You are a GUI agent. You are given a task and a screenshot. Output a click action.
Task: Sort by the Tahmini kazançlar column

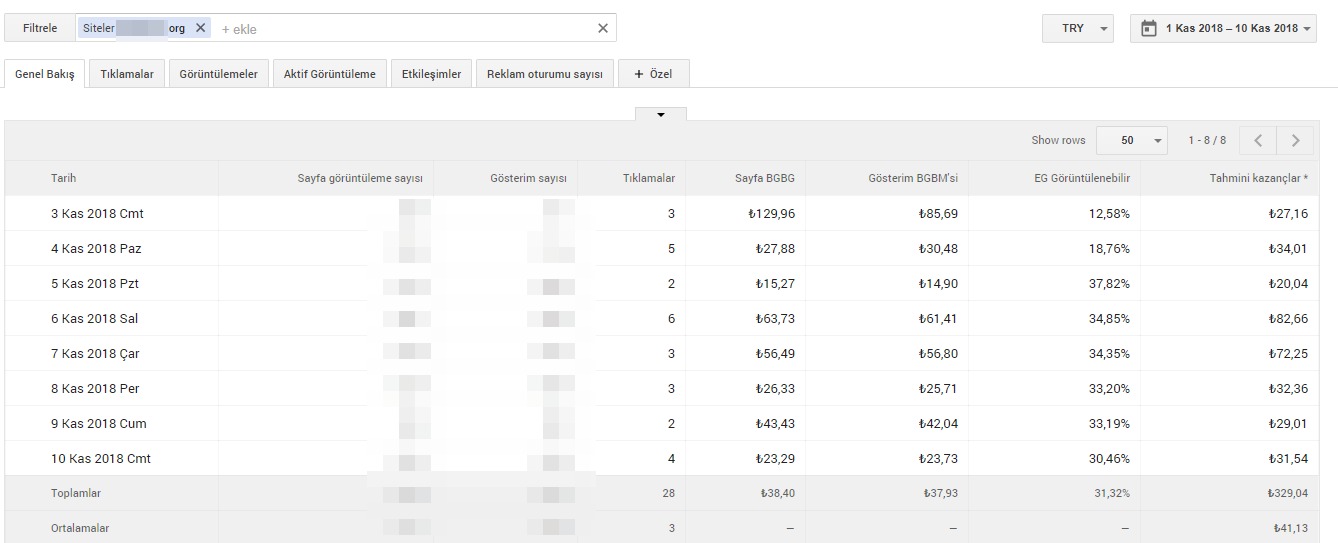1258,178
